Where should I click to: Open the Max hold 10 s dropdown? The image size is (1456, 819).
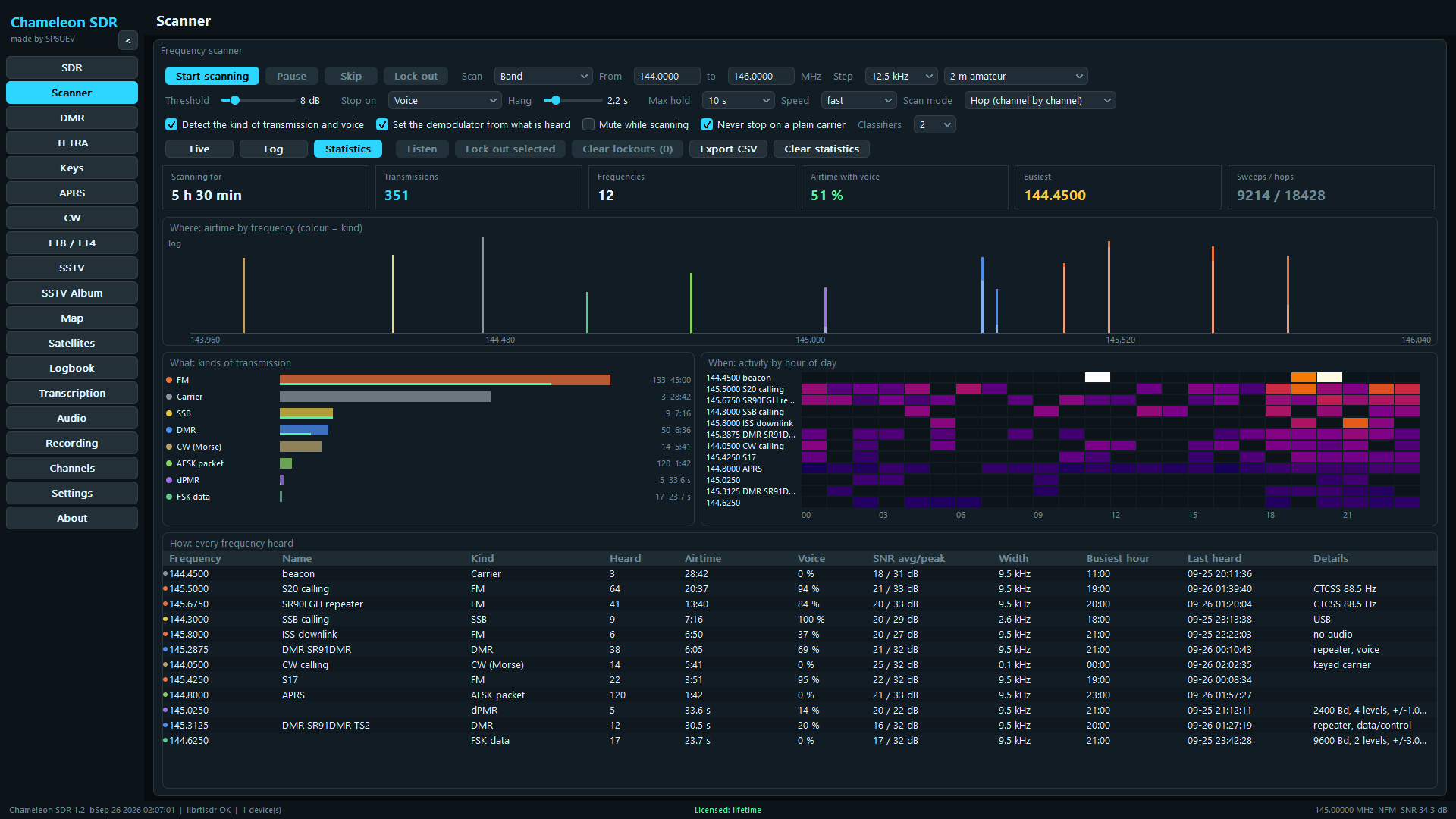739,101
